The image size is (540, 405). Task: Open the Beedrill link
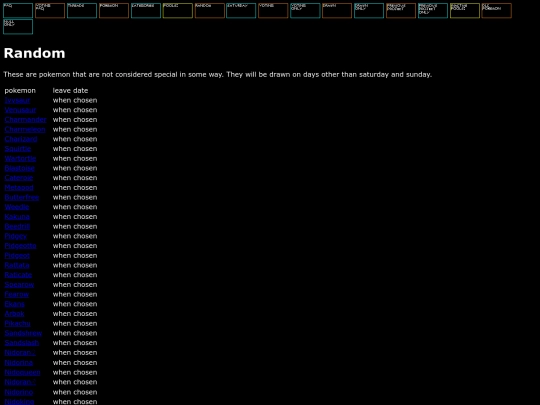17,226
